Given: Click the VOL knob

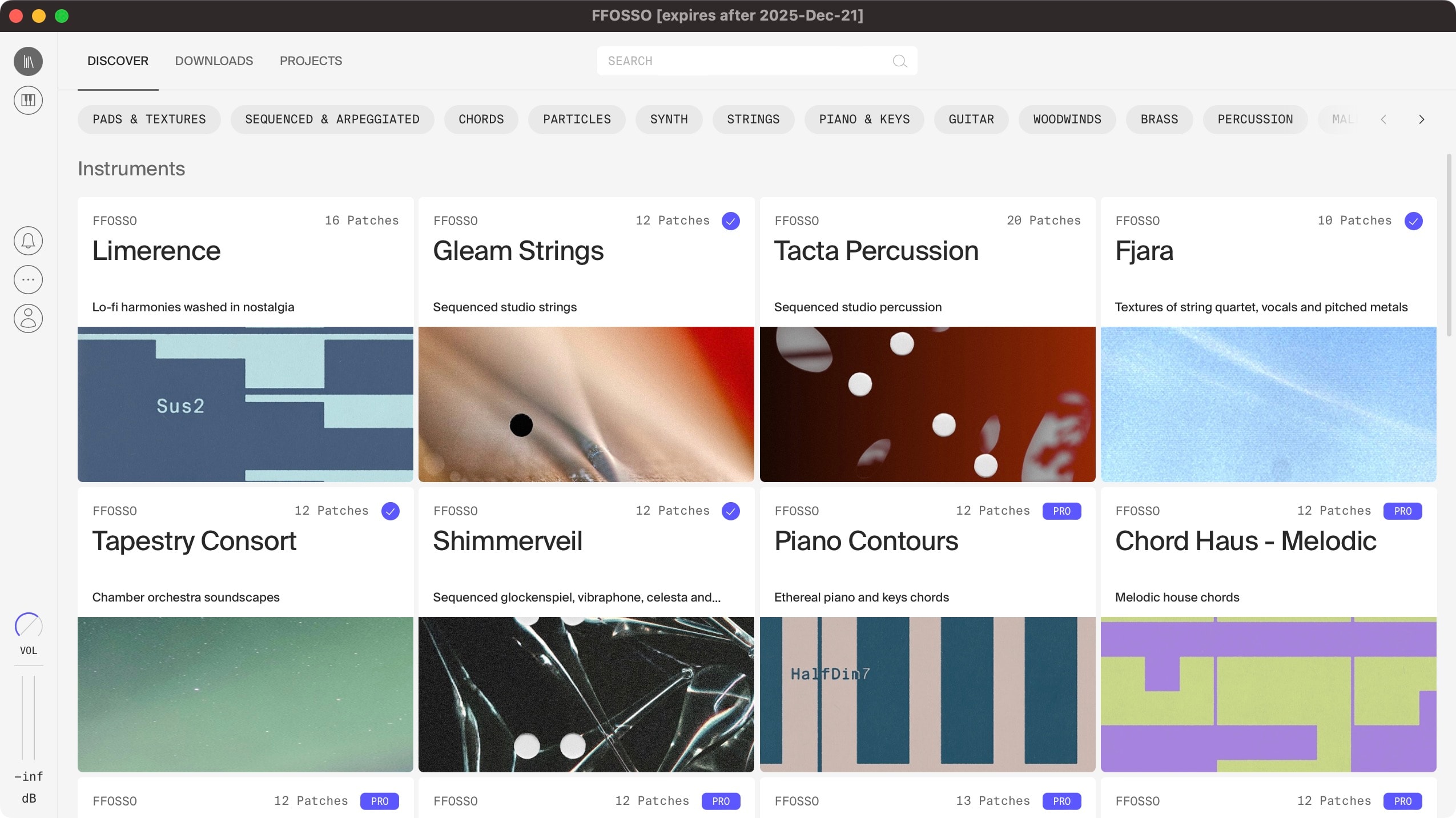Looking at the screenshot, I should point(28,625).
